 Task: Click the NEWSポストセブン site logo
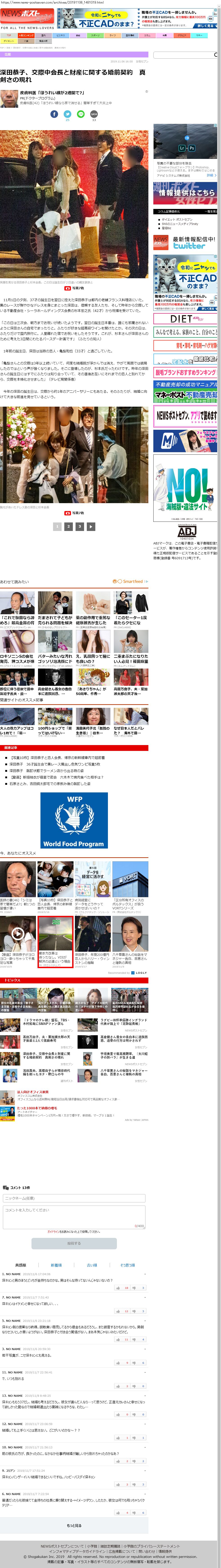26,16
